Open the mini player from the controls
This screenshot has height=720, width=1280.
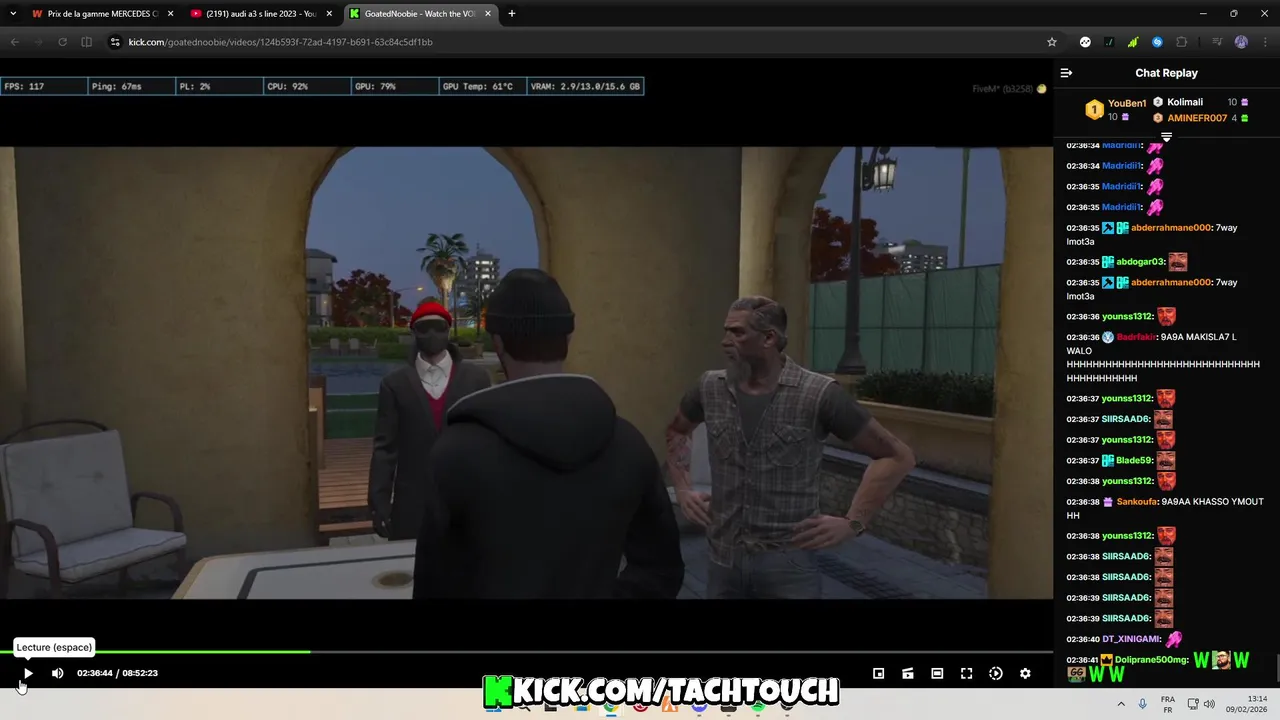click(x=878, y=673)
